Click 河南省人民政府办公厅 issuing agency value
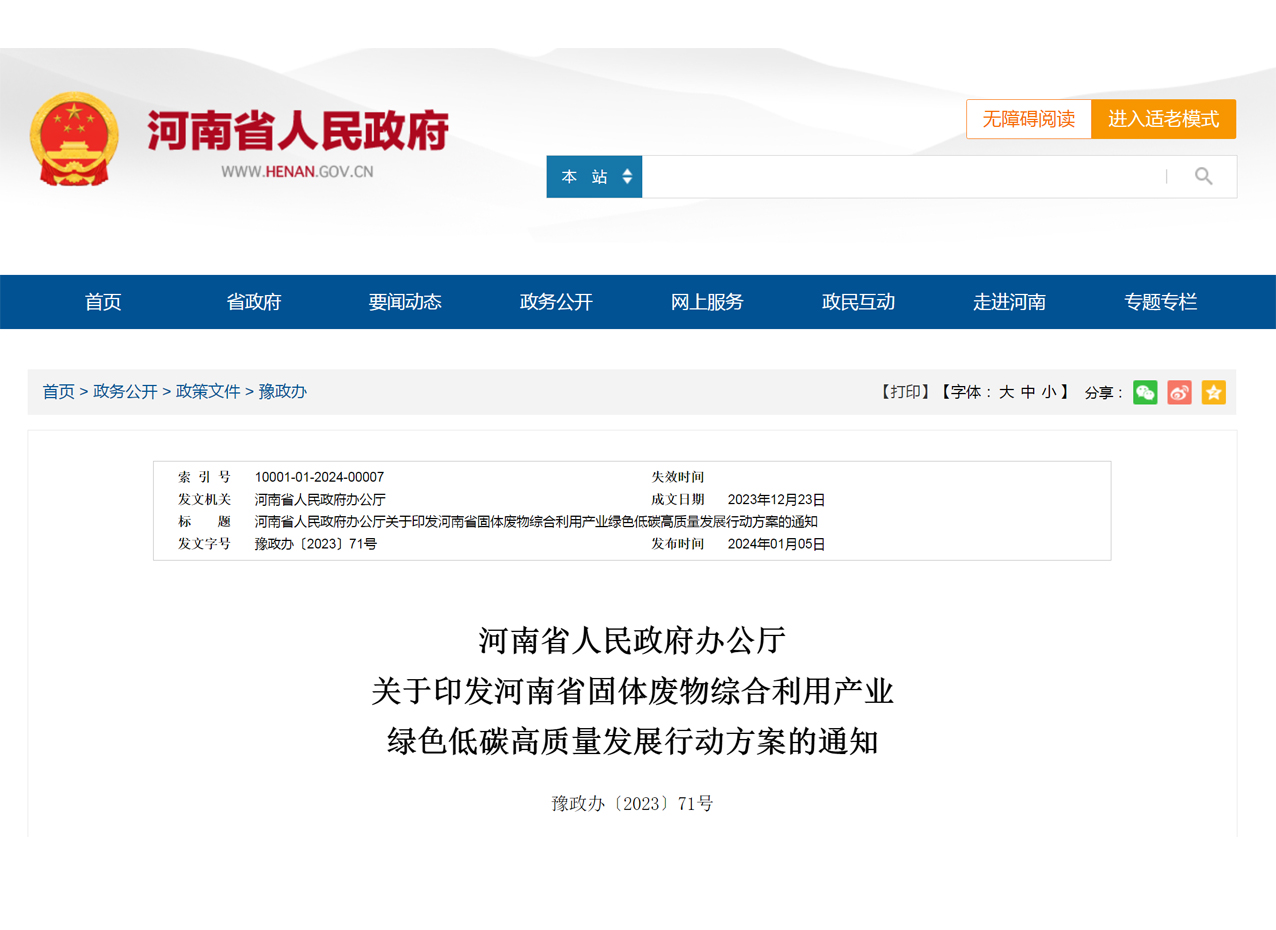The width and height of the screenshot is (1276, 930). coord(320,499)
